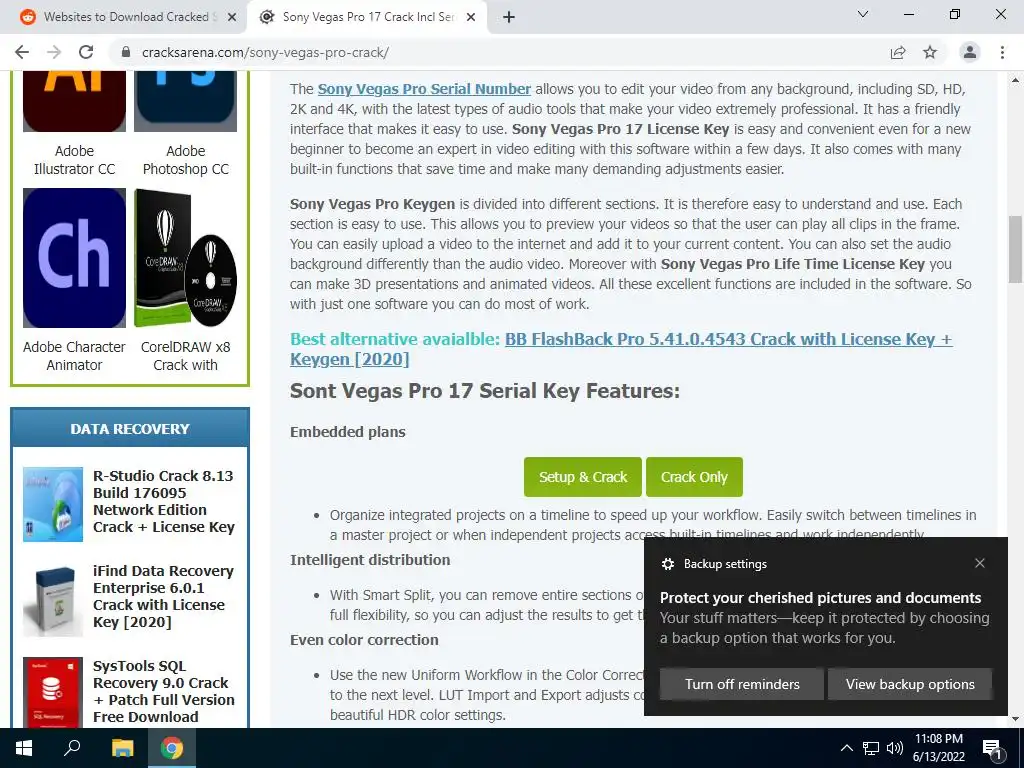Click the iFind Data Recovery box image
Image resolution: width=1024 pixels, height=768 pixels.
(53, 601)
